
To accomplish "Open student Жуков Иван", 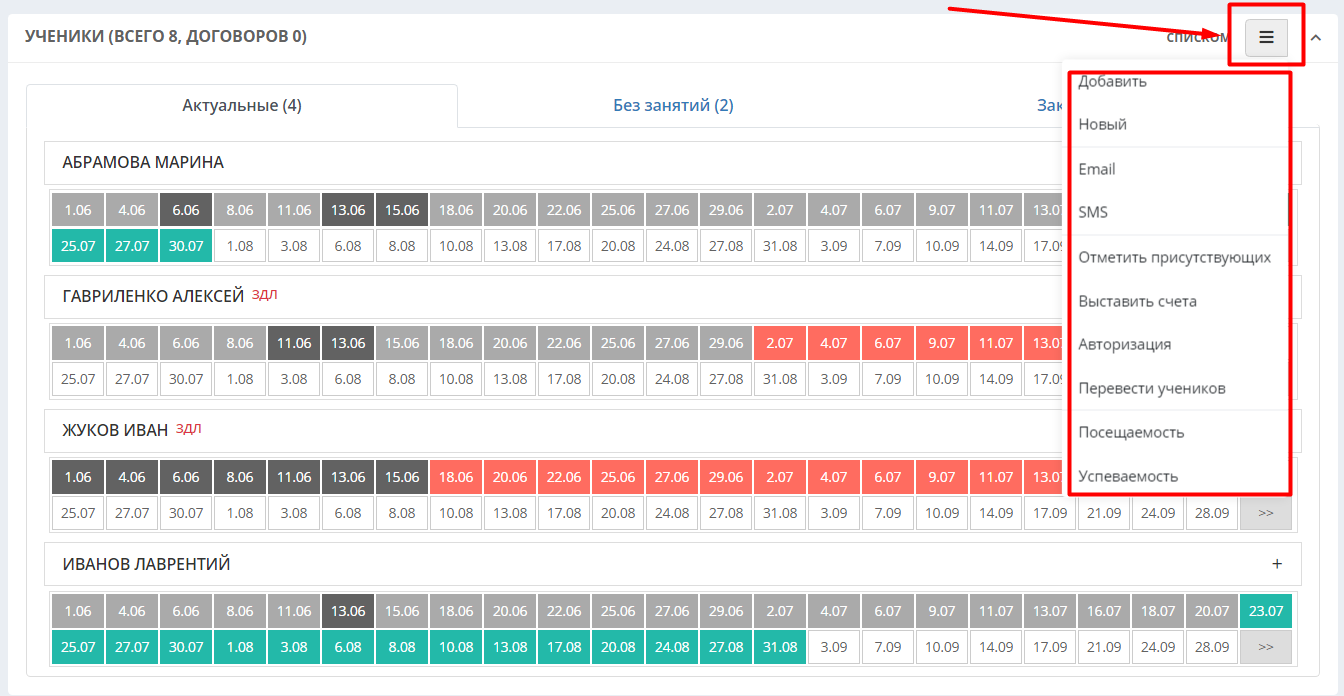I will click(x=115, y=430).
